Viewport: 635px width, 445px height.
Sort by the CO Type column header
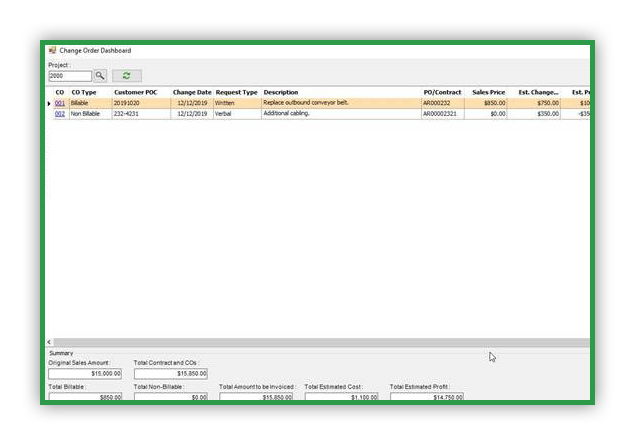[84, 92]
